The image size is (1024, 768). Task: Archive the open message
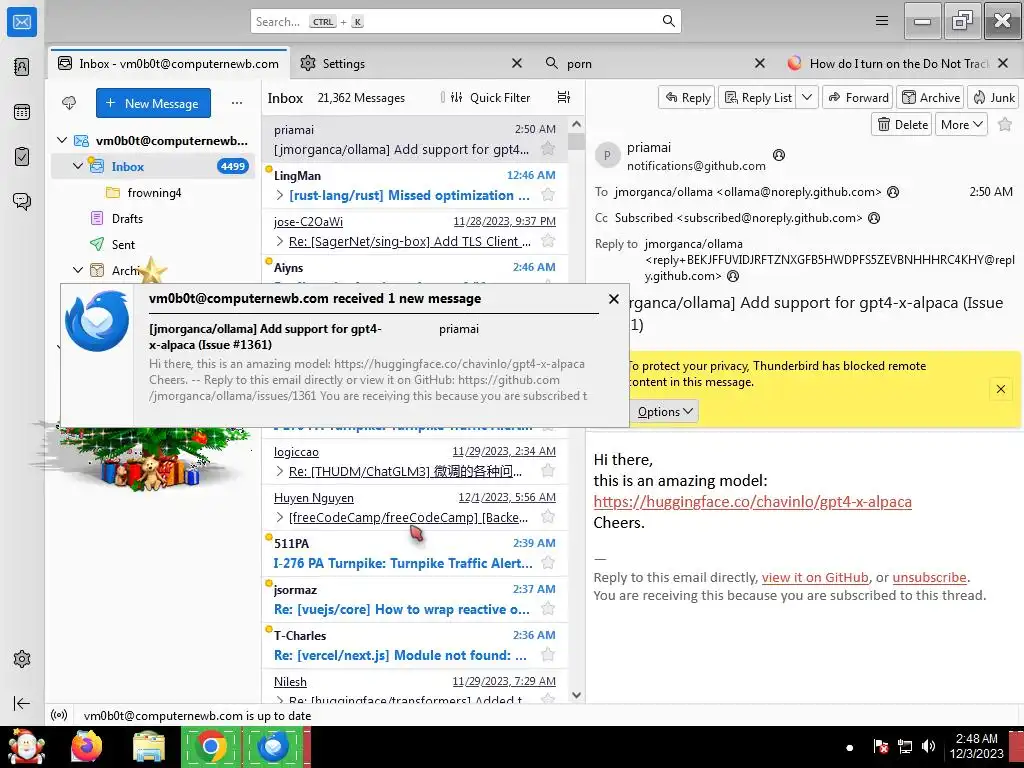[931, 97]
